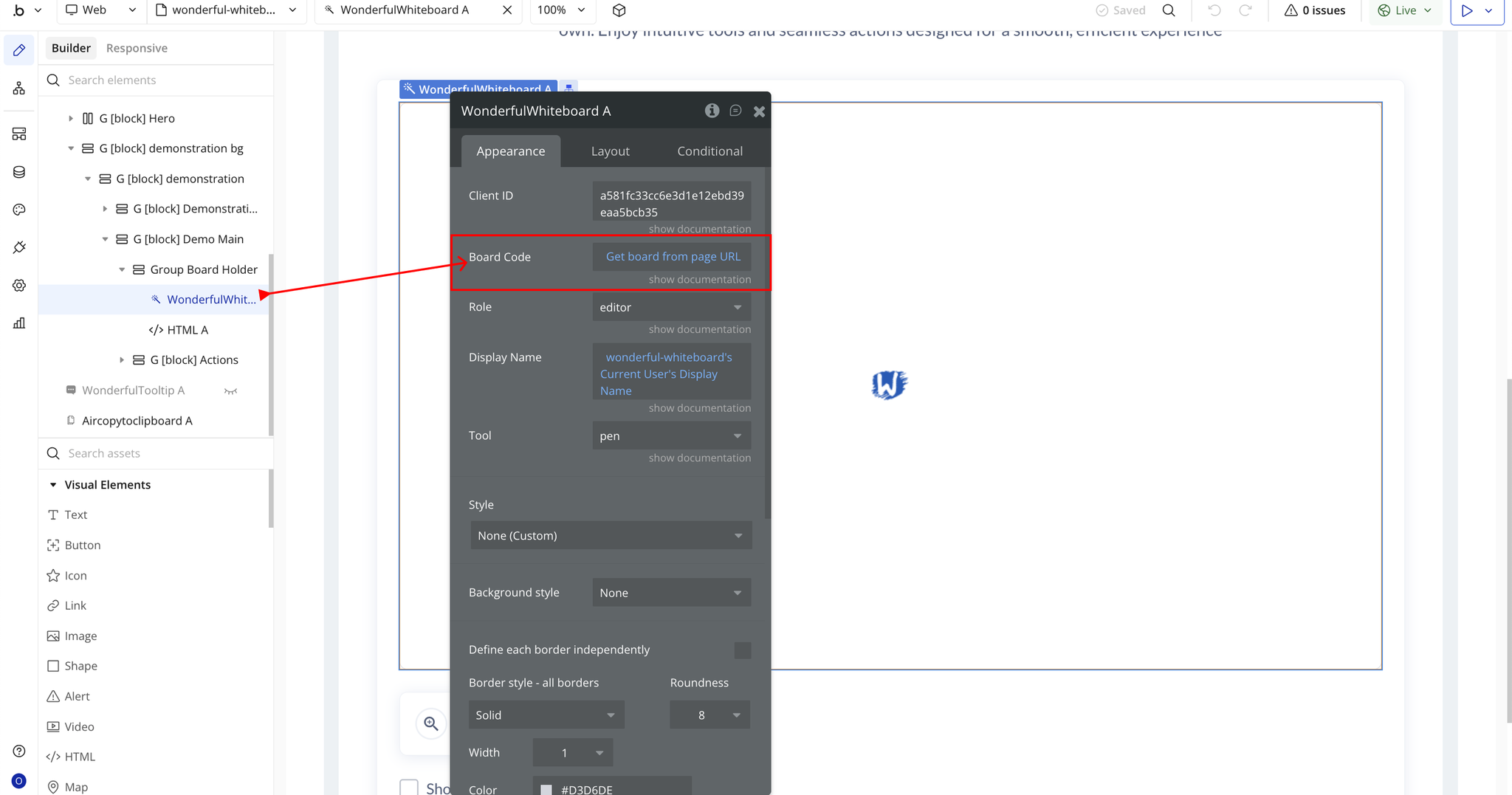This screenshot has width=1512, height=795.
Task: Click the info icon in WonderfulWhiteboard panel
Action: [712, 111]
